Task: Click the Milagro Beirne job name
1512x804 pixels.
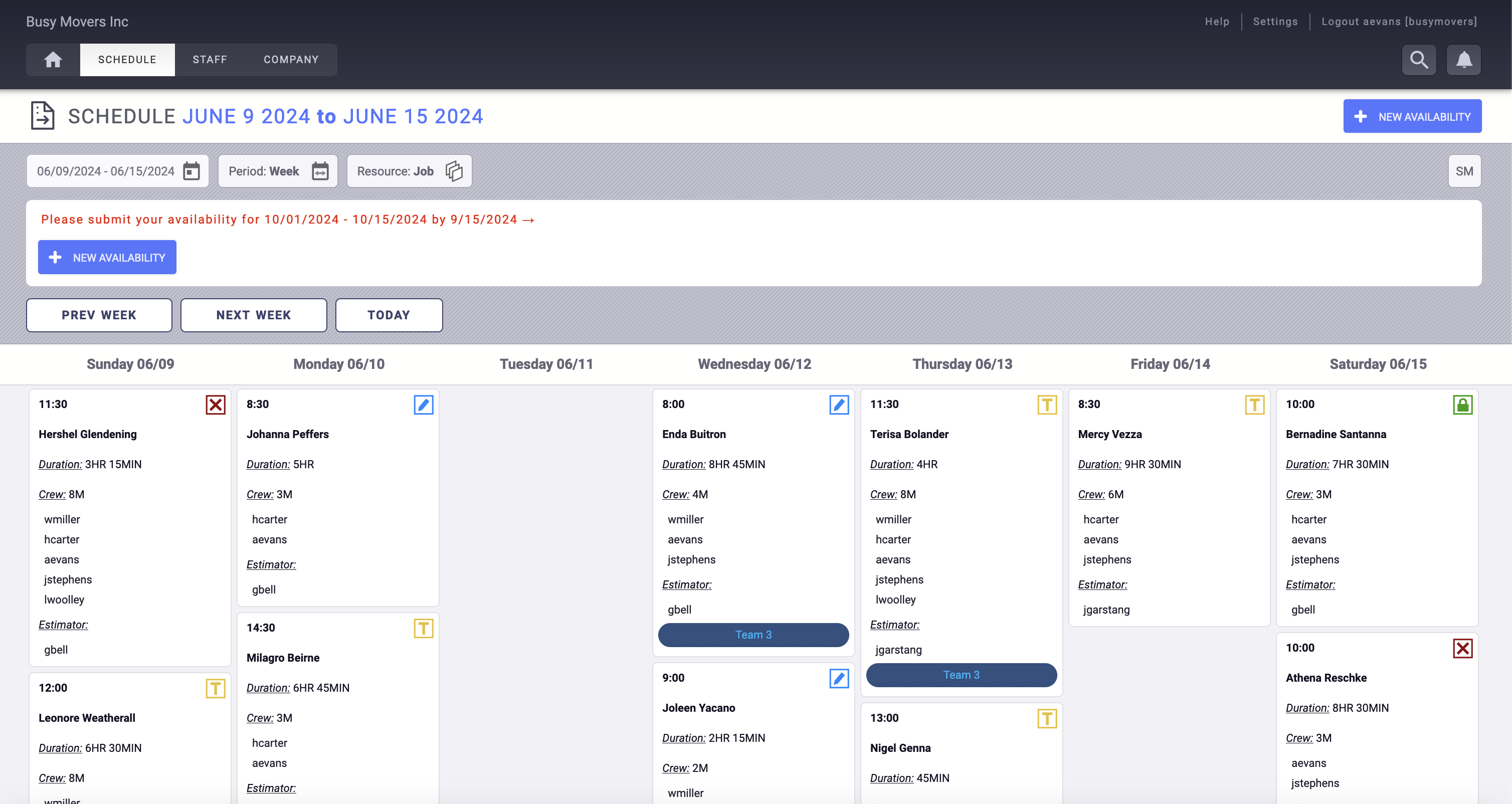Action: [282, 657]
